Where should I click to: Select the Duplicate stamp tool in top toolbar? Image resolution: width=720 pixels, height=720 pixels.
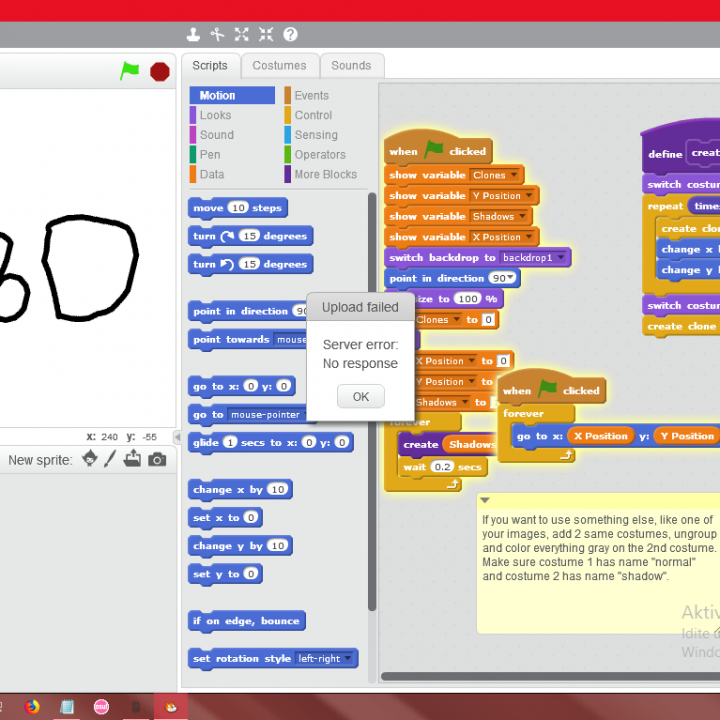tap(193, 34)
